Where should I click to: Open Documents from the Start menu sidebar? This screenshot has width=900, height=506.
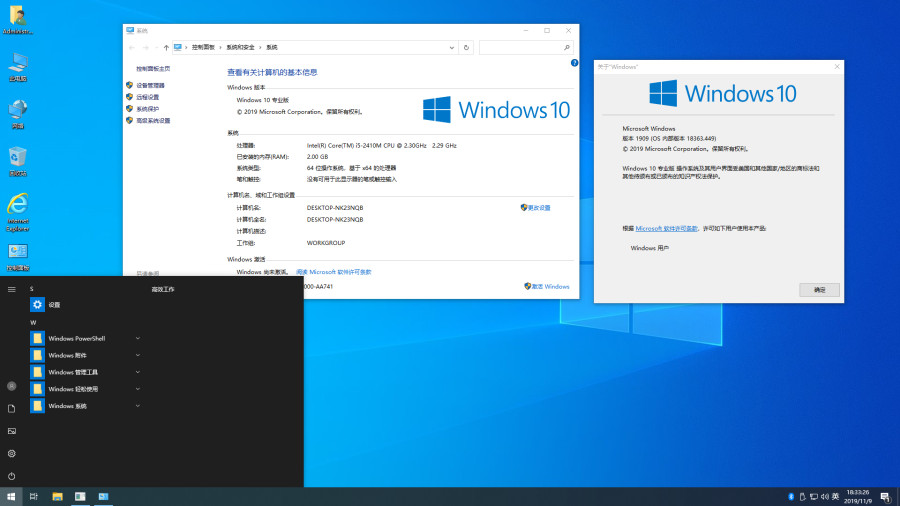coord(11,408)
